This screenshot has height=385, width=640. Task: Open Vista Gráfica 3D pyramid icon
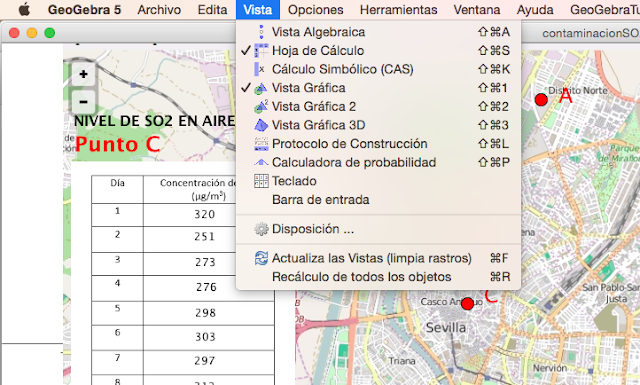[x=261, y=125]
